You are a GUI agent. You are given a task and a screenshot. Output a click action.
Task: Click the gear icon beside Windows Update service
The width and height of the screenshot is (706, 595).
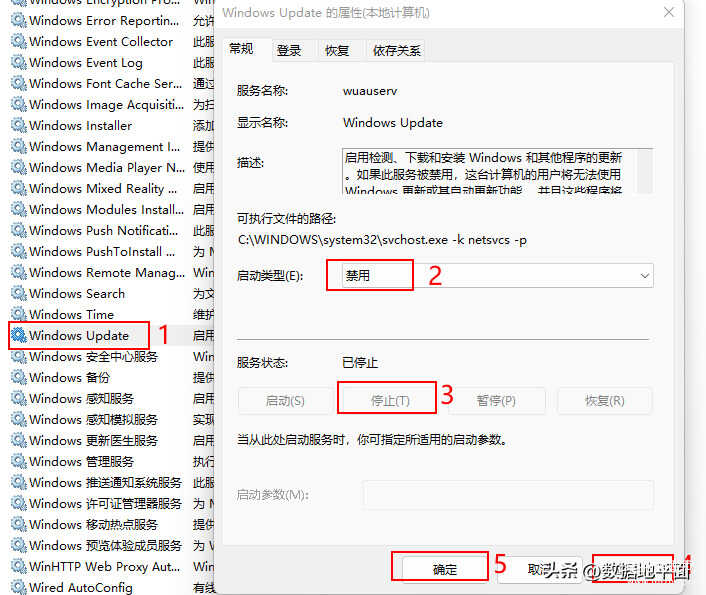pos(18,335)
